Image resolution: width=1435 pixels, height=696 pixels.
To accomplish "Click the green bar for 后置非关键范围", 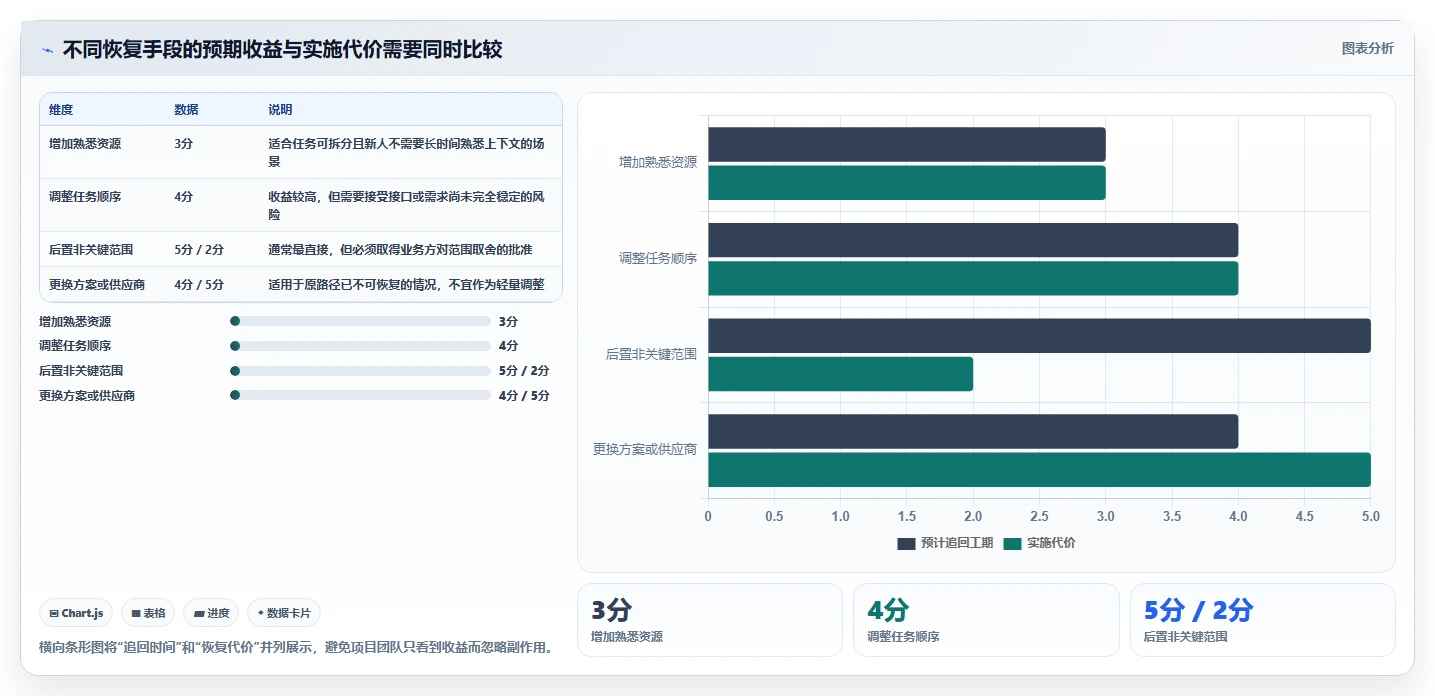I will (840, 374).
